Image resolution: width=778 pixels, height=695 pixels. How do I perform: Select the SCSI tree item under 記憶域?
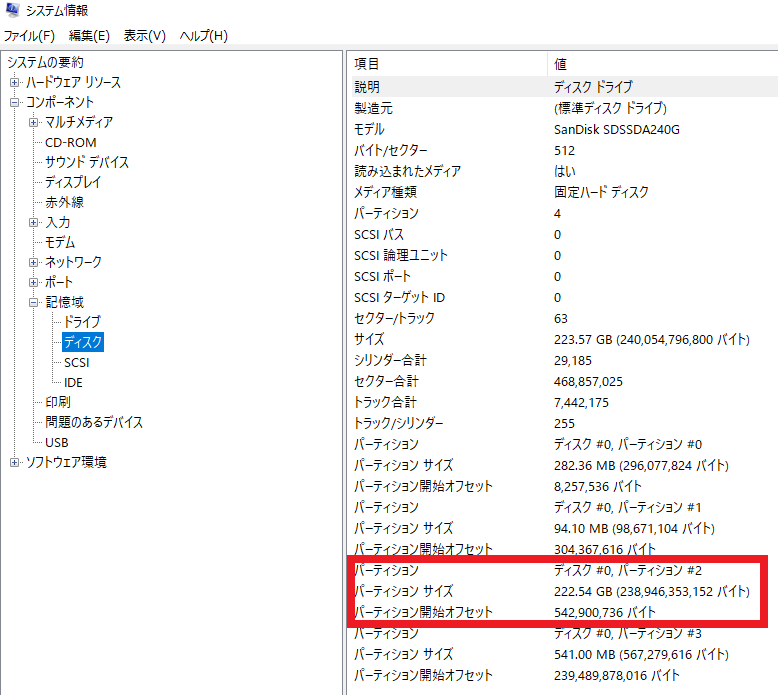(76, 362)
